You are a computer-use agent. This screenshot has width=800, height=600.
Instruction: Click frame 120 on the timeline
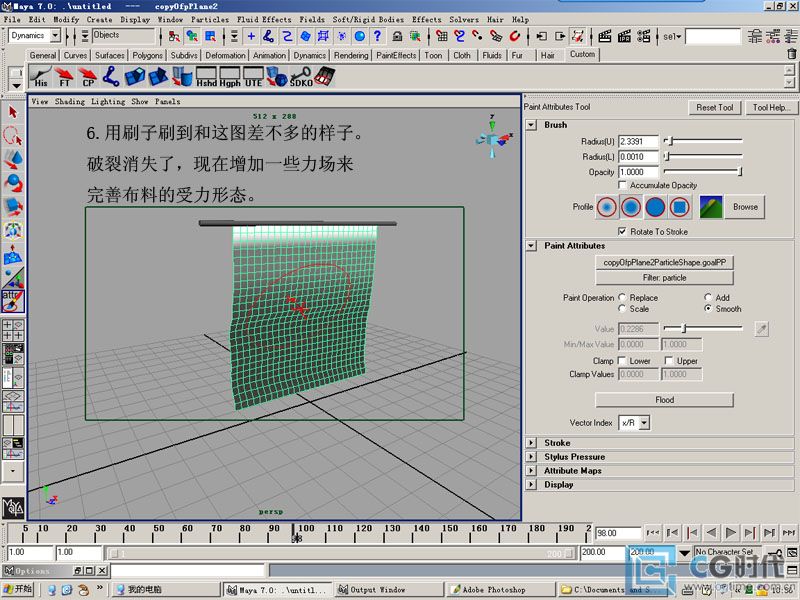coord(364,533)
